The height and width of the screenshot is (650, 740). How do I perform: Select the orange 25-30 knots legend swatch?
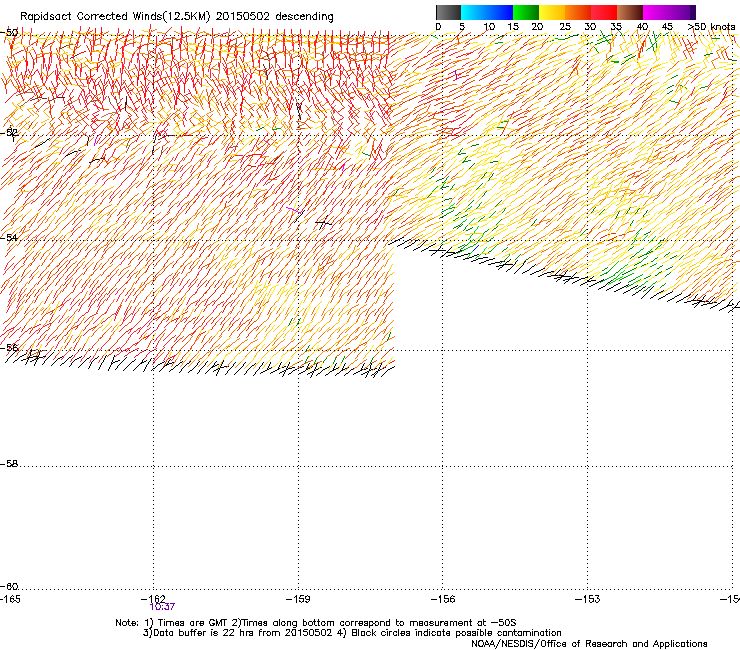[x=578, y=12]
